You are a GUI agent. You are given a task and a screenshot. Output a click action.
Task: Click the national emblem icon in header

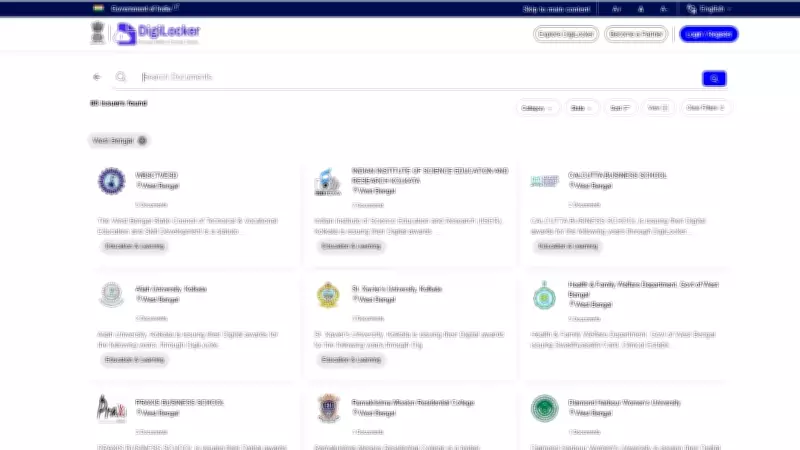point(97,33)
